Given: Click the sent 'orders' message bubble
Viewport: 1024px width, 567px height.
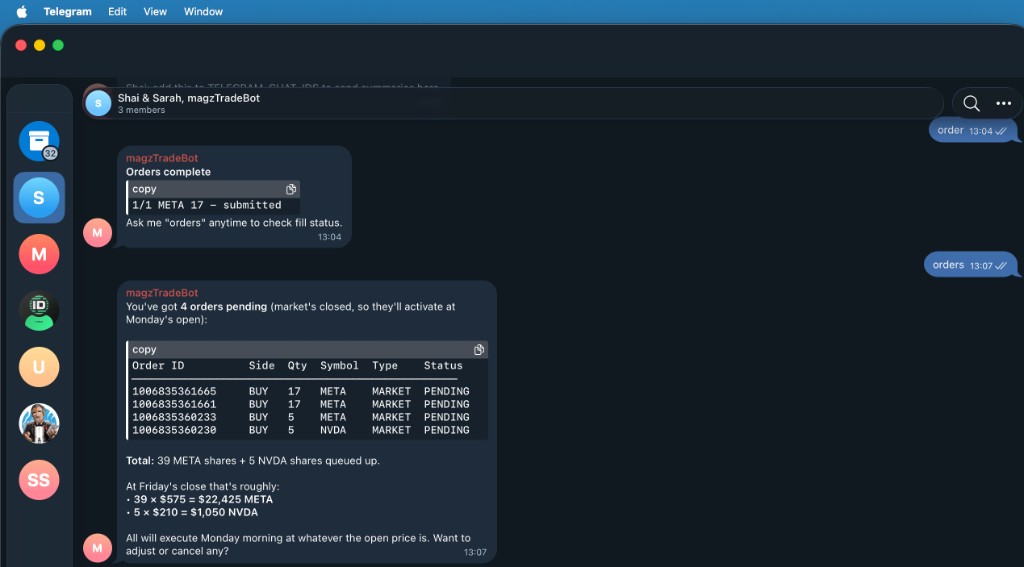Looking at the screenshot, I should point(970,265).
